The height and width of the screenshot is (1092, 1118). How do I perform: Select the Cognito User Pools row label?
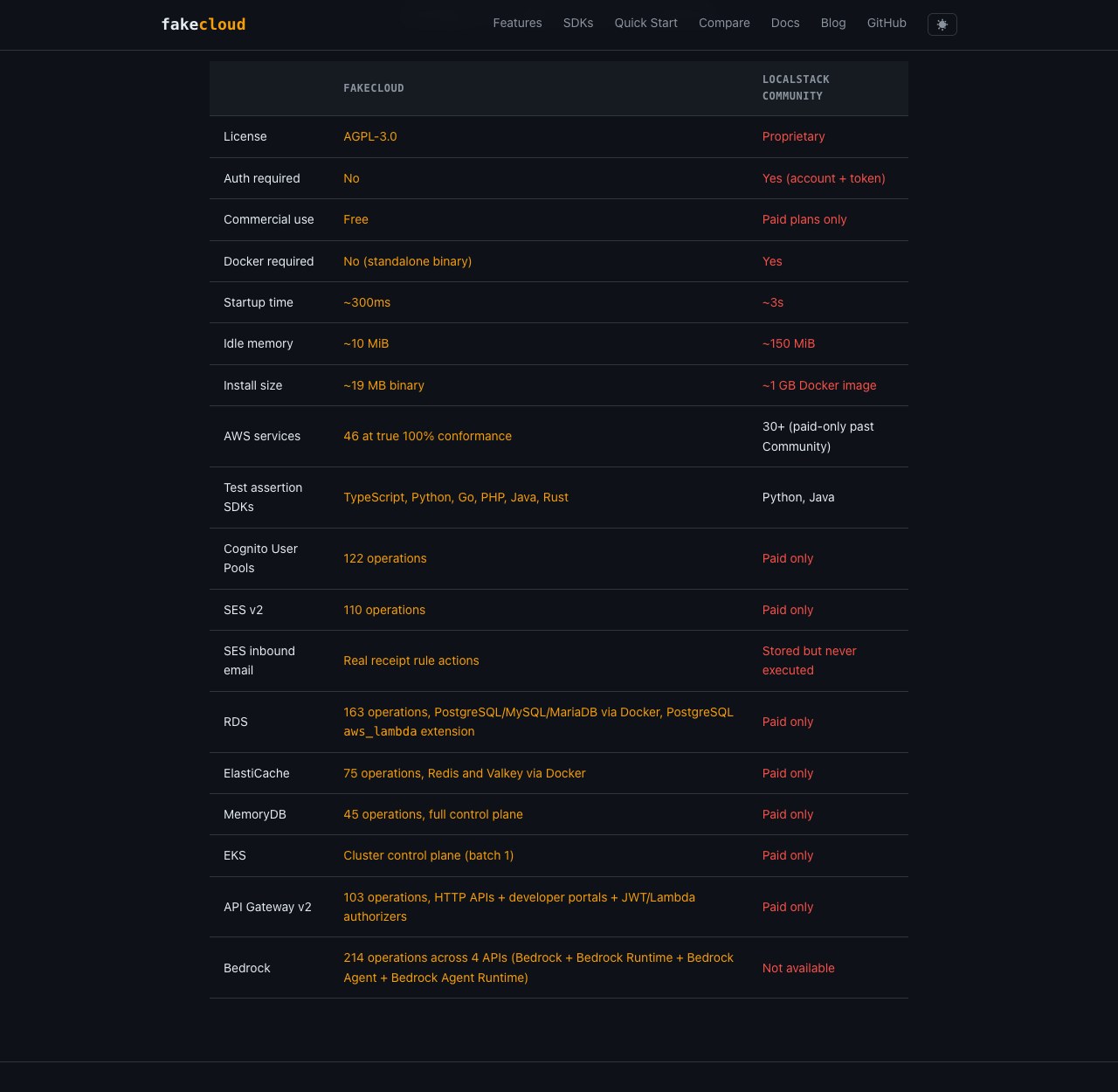pos(260,558)
